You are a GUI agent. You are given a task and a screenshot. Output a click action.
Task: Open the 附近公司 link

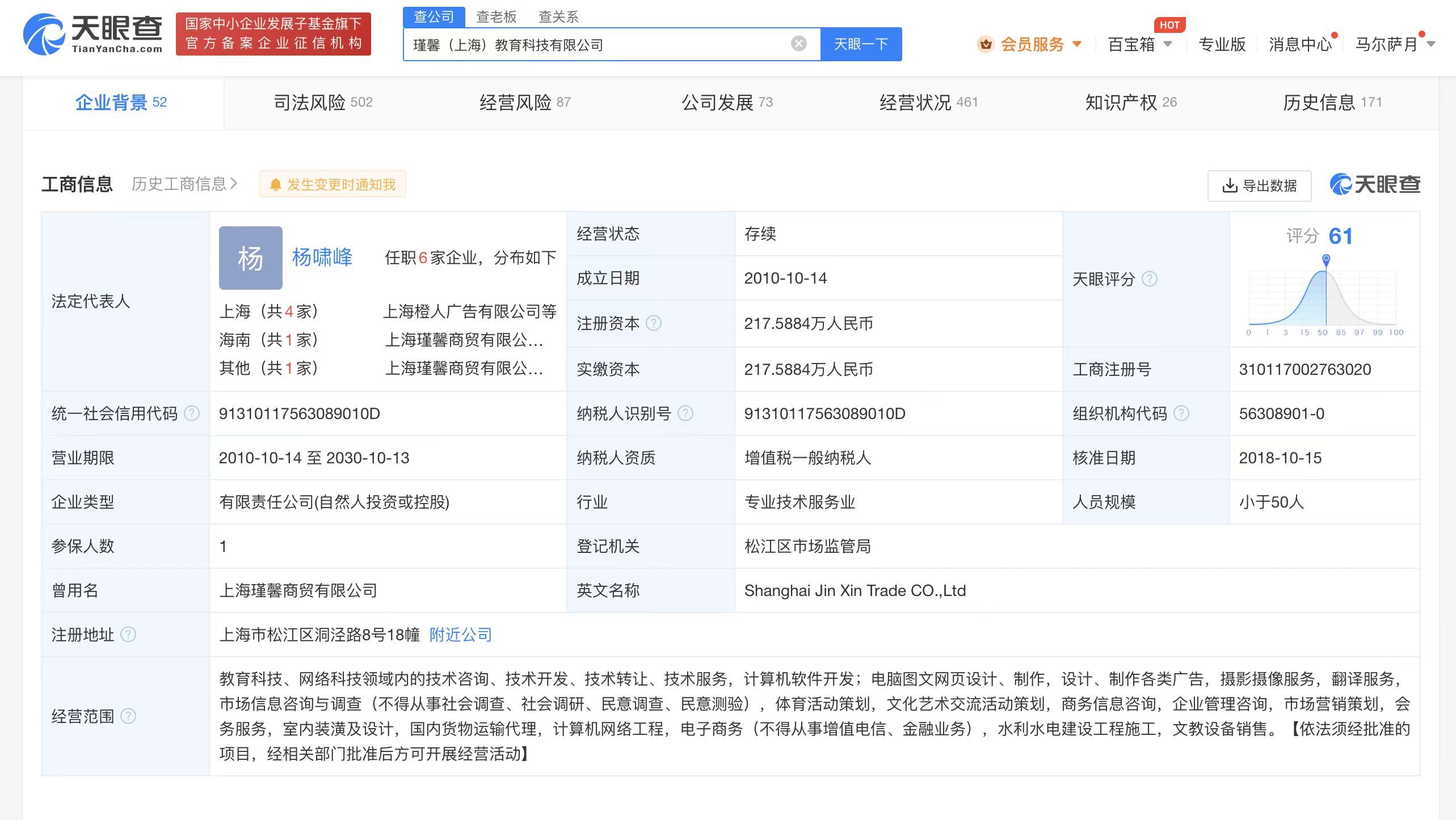[x=460, y=635]
